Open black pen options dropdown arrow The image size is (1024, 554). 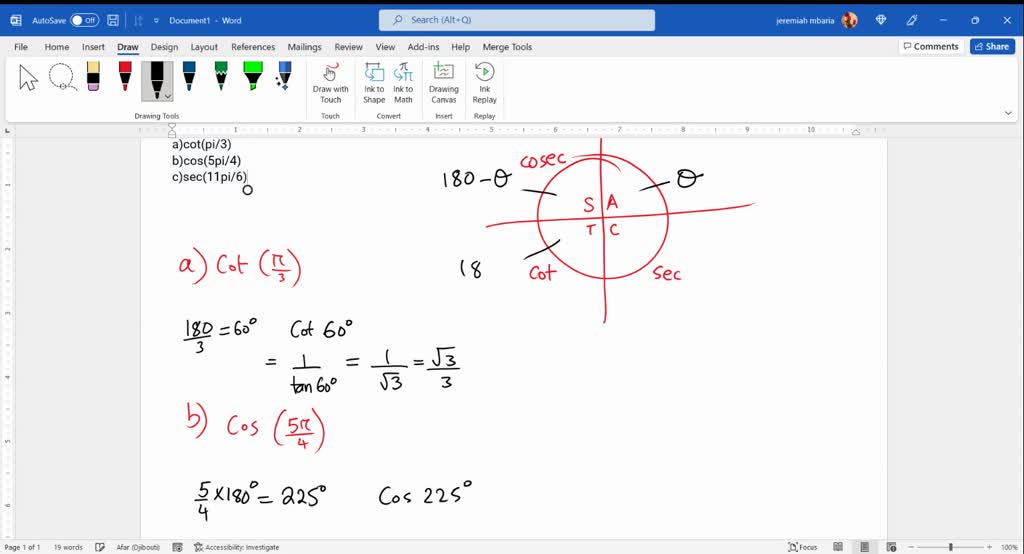[168, 96]
